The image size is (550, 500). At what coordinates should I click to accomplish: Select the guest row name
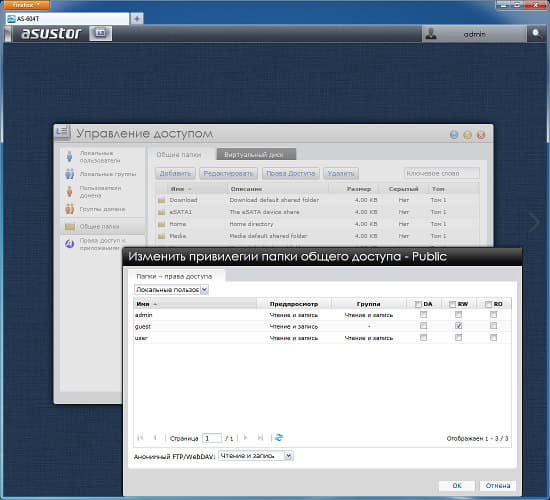point(143,326)
